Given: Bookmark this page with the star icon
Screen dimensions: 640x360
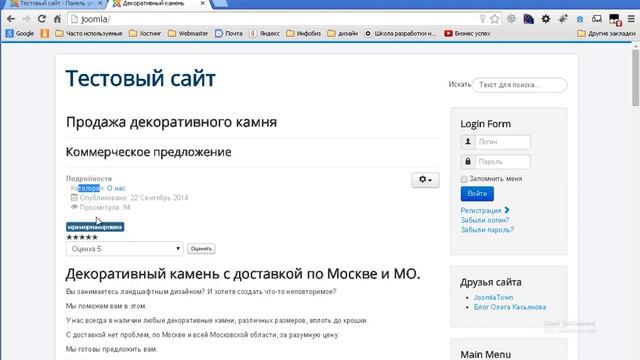Looking at the screenshot, I should pos(495,19).
